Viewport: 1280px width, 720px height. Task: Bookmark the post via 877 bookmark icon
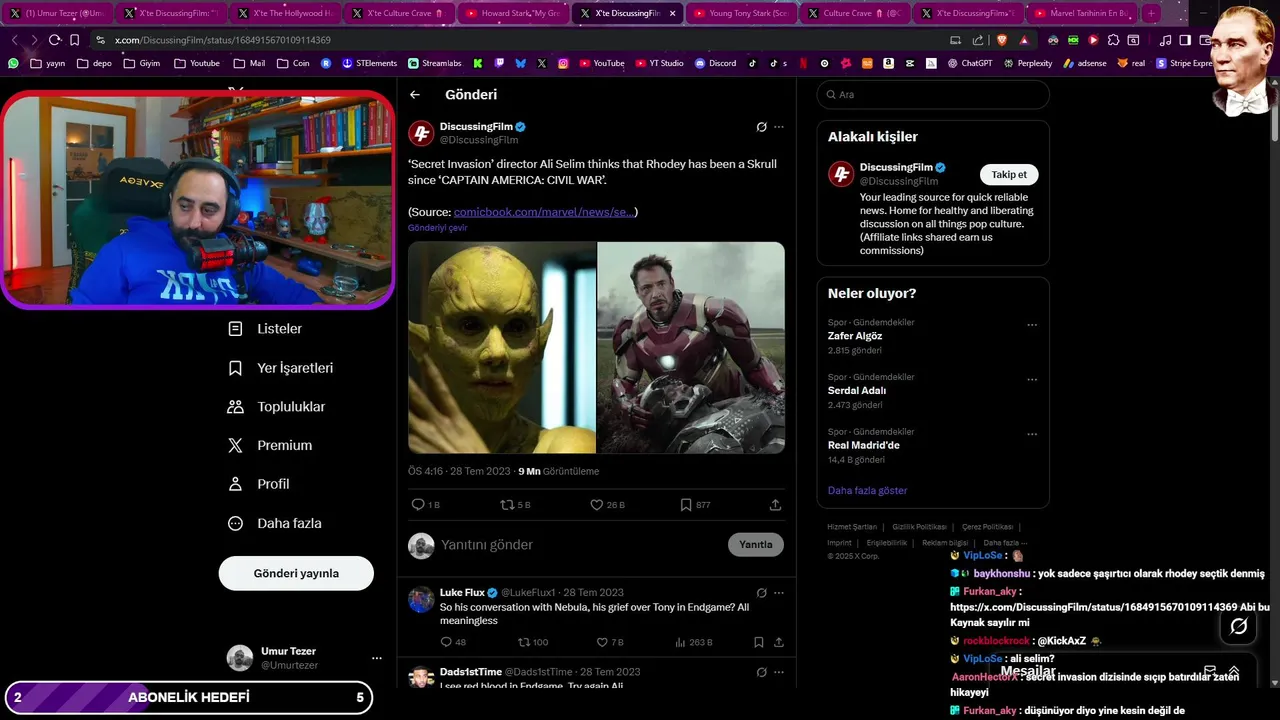pyautogui.click(x=686, y=505)
